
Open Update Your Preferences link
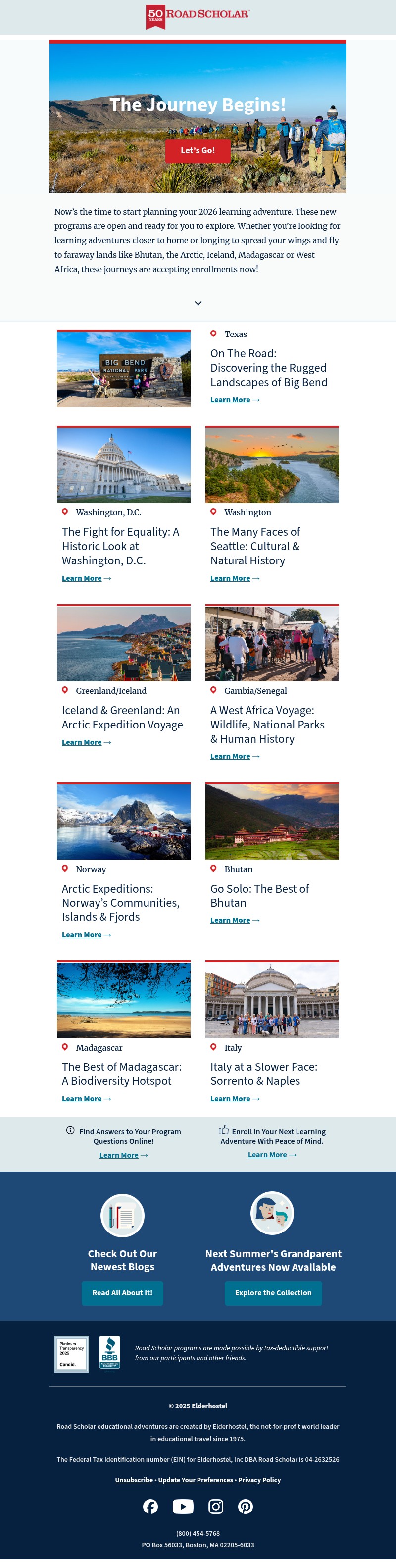click(195, 1480)
